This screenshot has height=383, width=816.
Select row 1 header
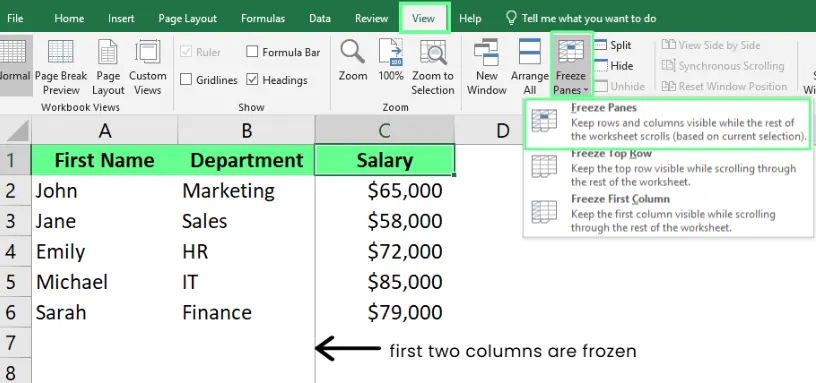16,160
